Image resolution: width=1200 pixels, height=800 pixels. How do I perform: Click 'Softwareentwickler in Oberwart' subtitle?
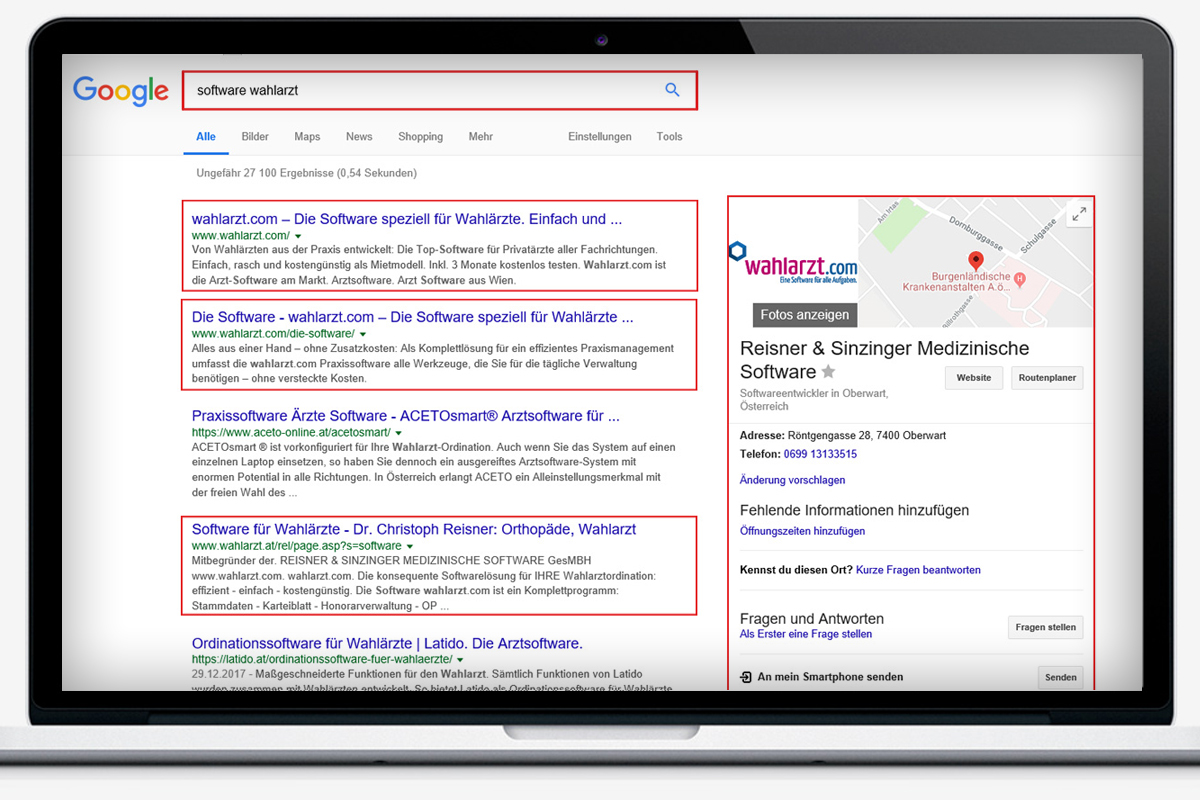[x=814, y=400]
